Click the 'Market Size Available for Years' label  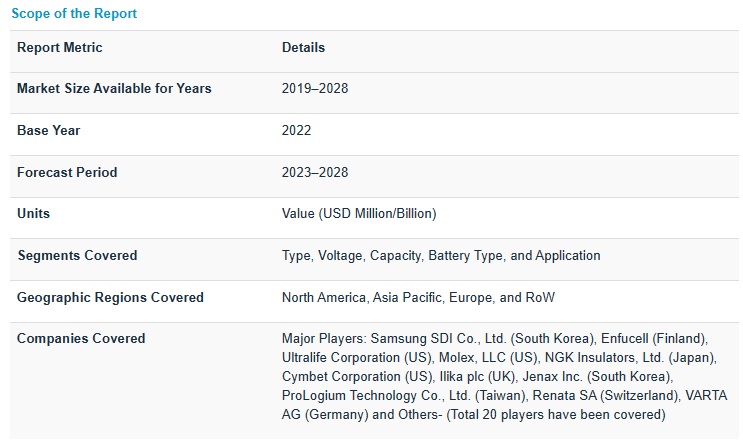tap(114, 89)
